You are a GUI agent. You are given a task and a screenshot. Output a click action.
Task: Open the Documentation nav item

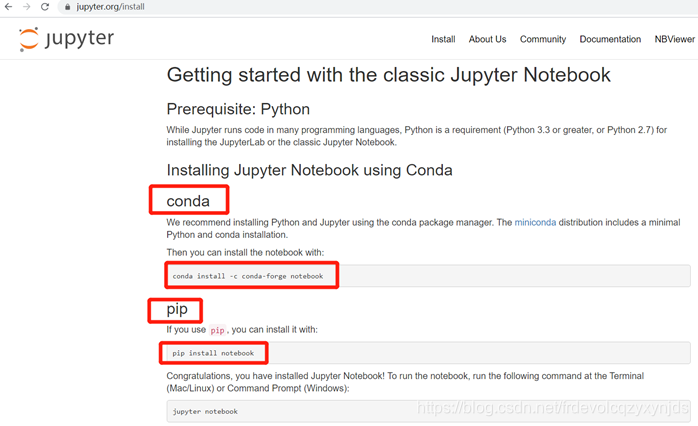click(610, 39)
